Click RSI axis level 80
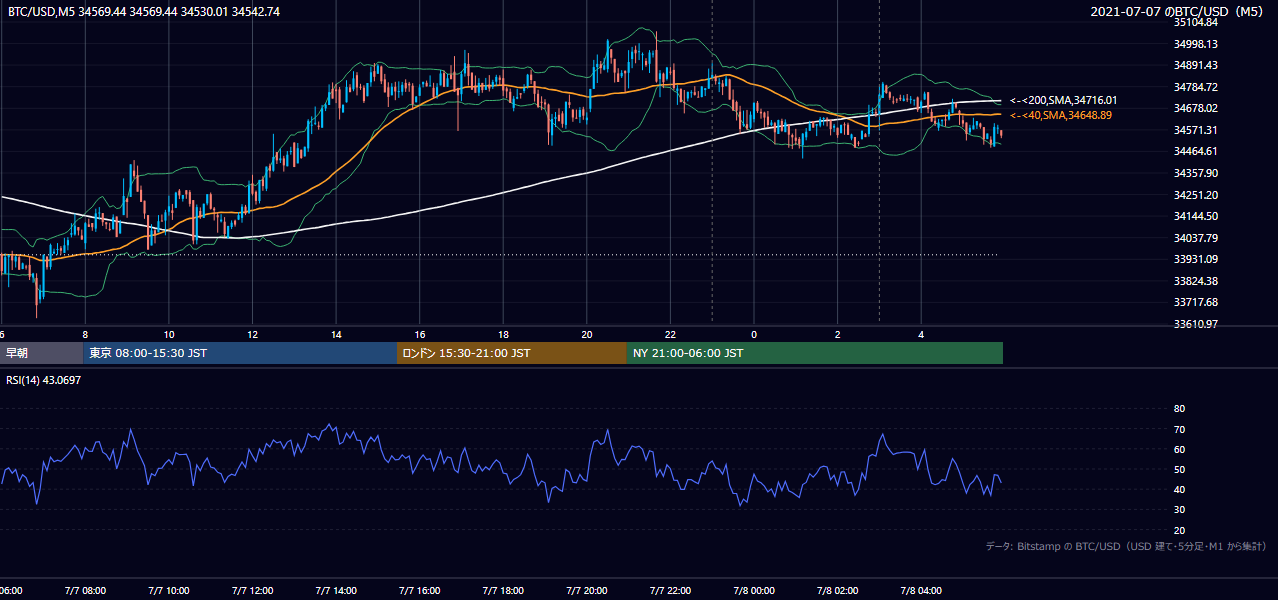The height and width of the screenshot is (600, 1278). (x=1179, y=409)
